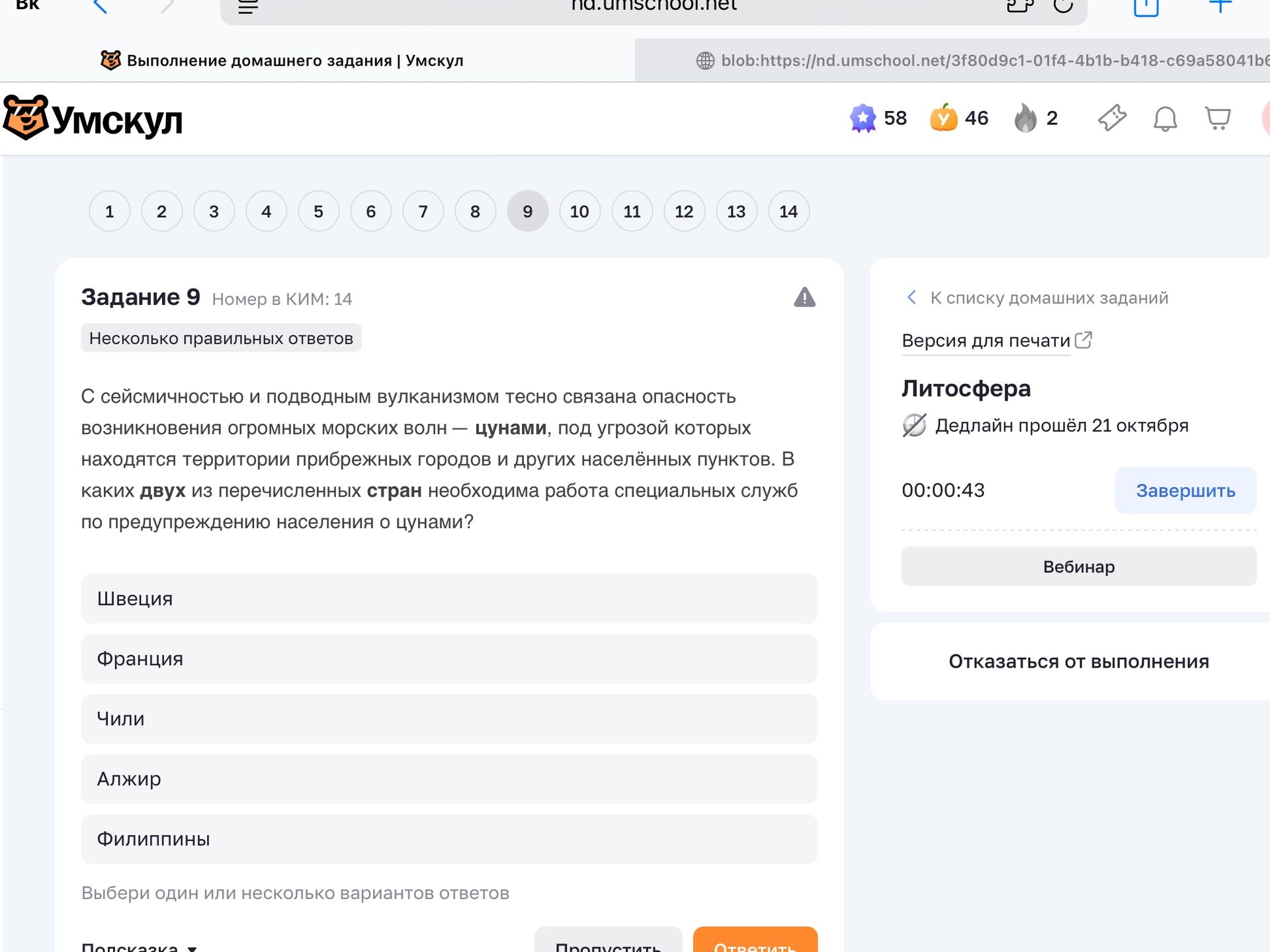The height and width of the screenshot is (952, 1270).
Task: Switch to the Выполнение домашнего задания tab
Action: [x=282, y=60]
